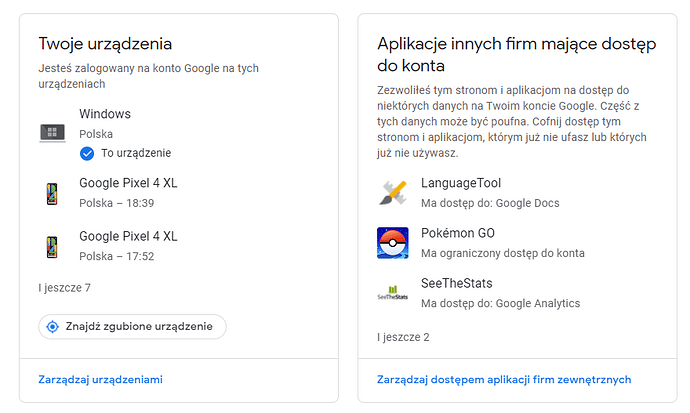This screenshot has width=690, height=413.
Task: Click the second Google Pixel 4 XL phone icon
Action: pos(53,246)
